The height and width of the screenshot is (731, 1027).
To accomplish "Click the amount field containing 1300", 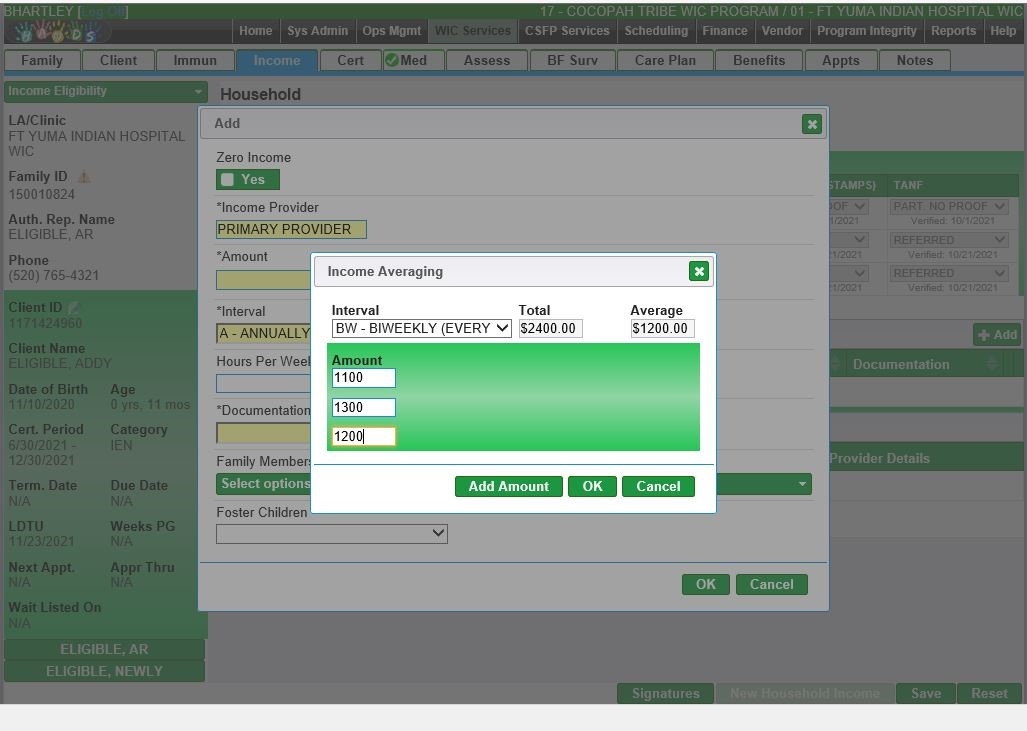I will (363, 407).
